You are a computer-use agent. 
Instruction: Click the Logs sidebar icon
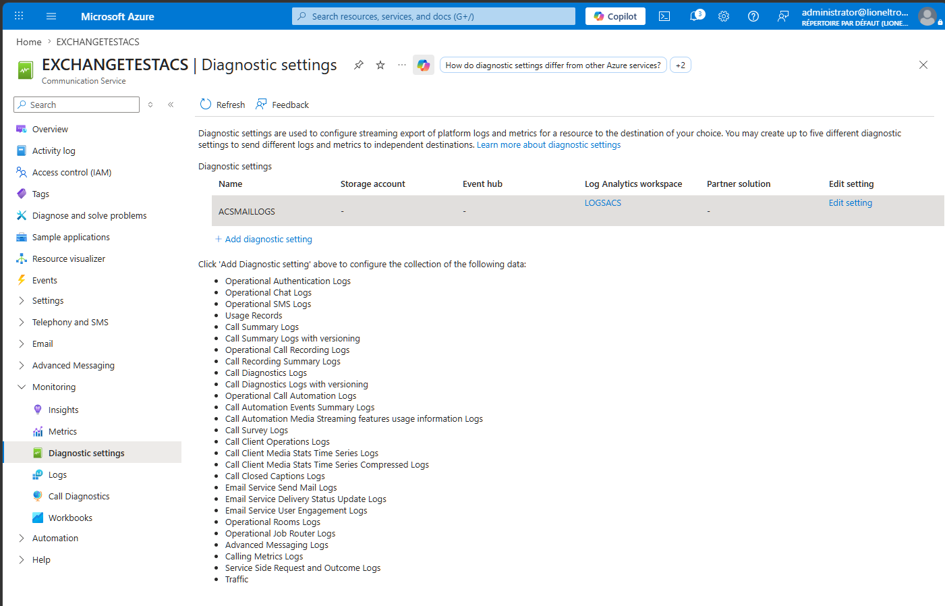click(x=37, y=475)
